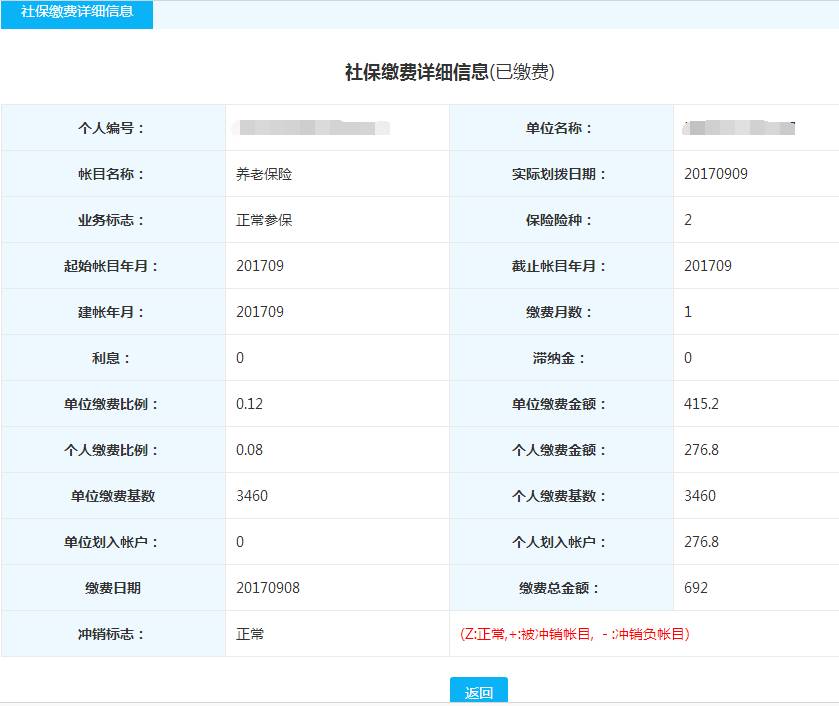Select the 个人缴费金额 value 276.8

[701, 450]
